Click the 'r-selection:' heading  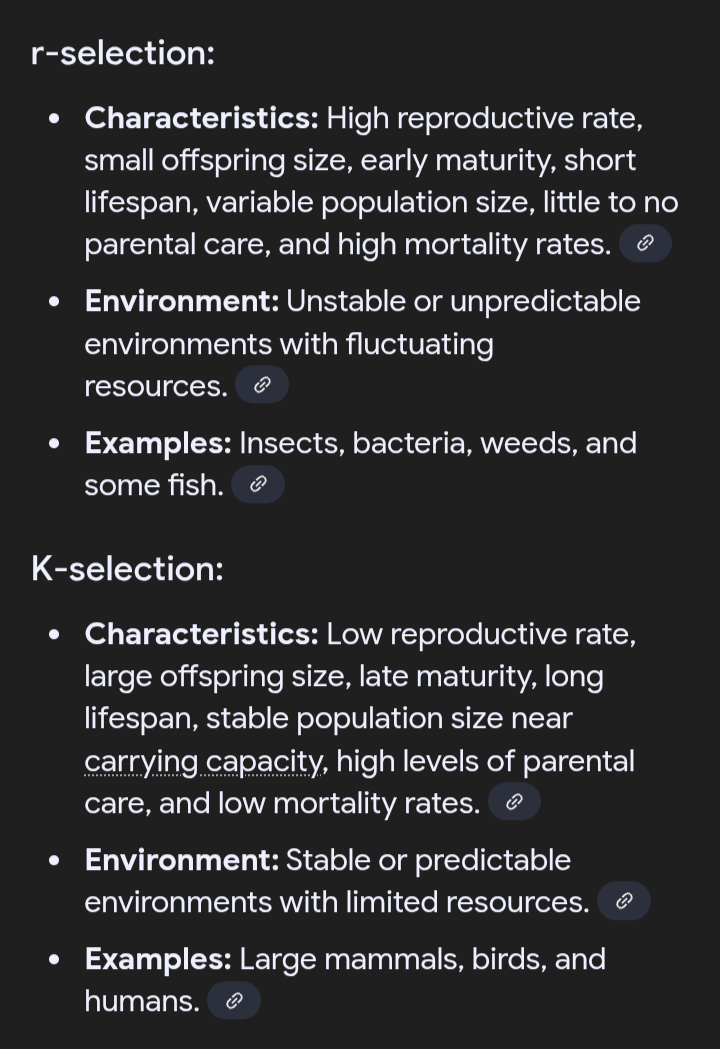[x=123, y=53]
